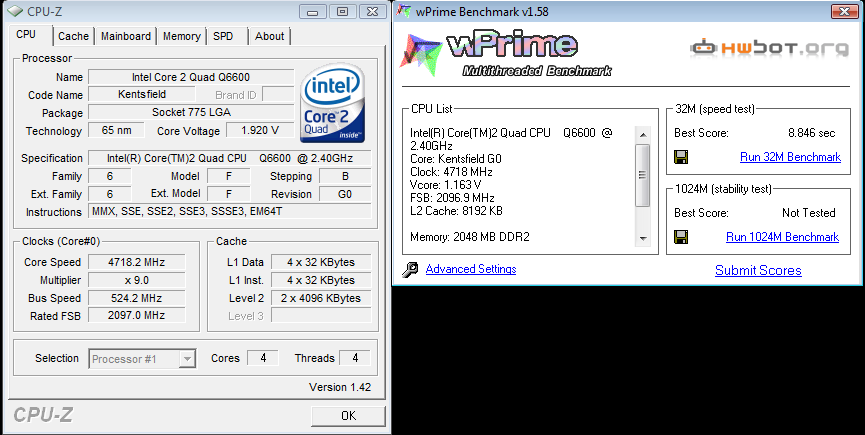Click the Specification field in CPU-Z
865x435 pixels.
tap(230, 158)
